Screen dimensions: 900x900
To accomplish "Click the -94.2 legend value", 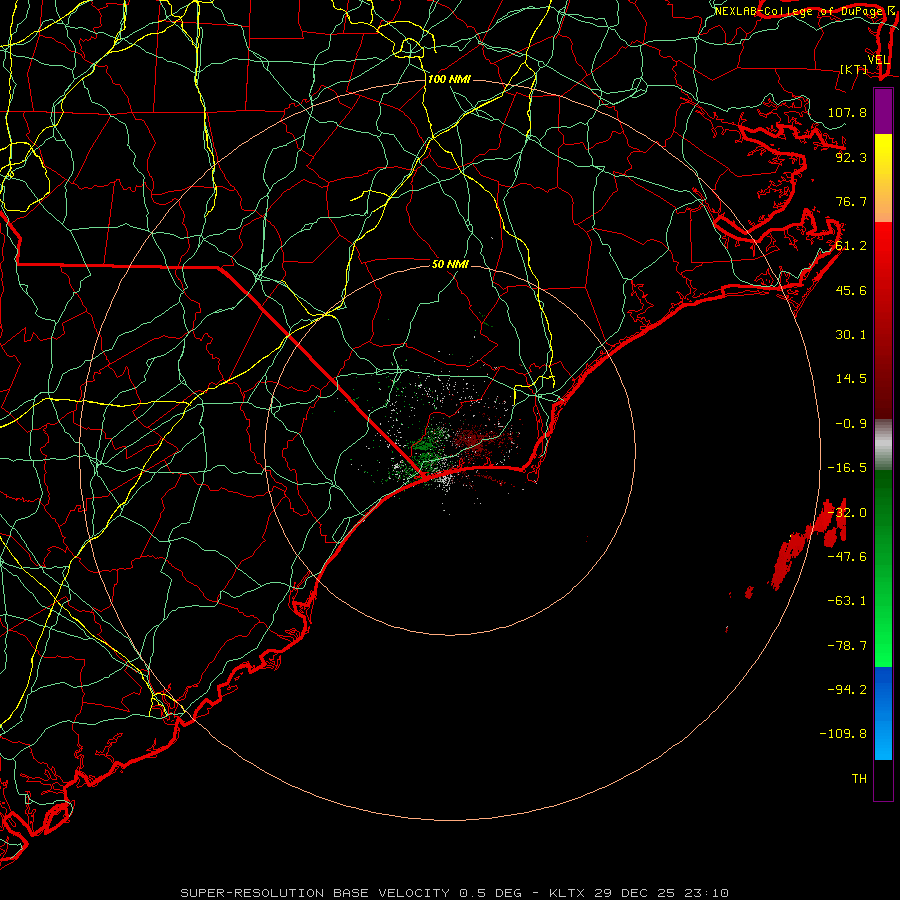I will tap(847, 689).
